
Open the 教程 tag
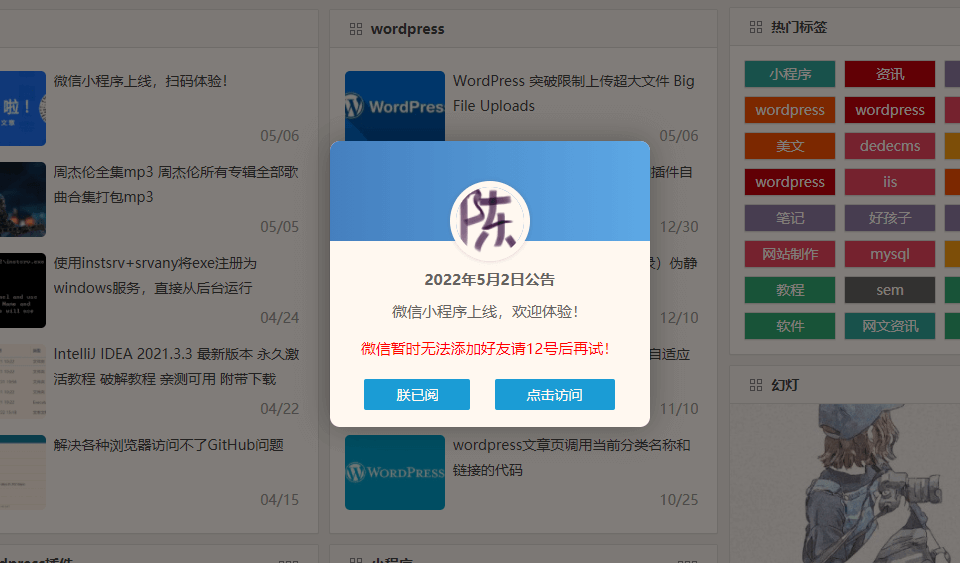pyautogui.click(x=790, y=290)
